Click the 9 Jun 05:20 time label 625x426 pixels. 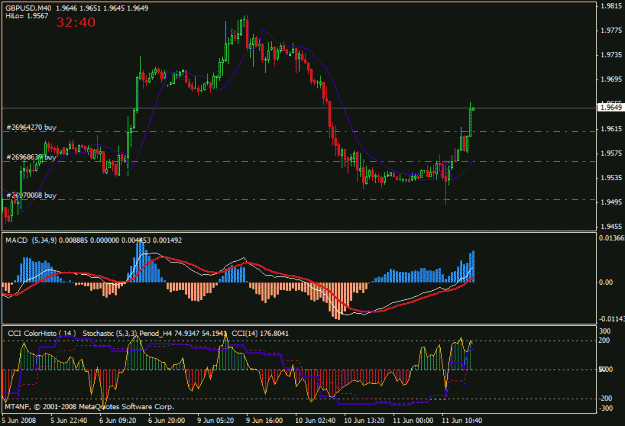(x=216, y=420)
